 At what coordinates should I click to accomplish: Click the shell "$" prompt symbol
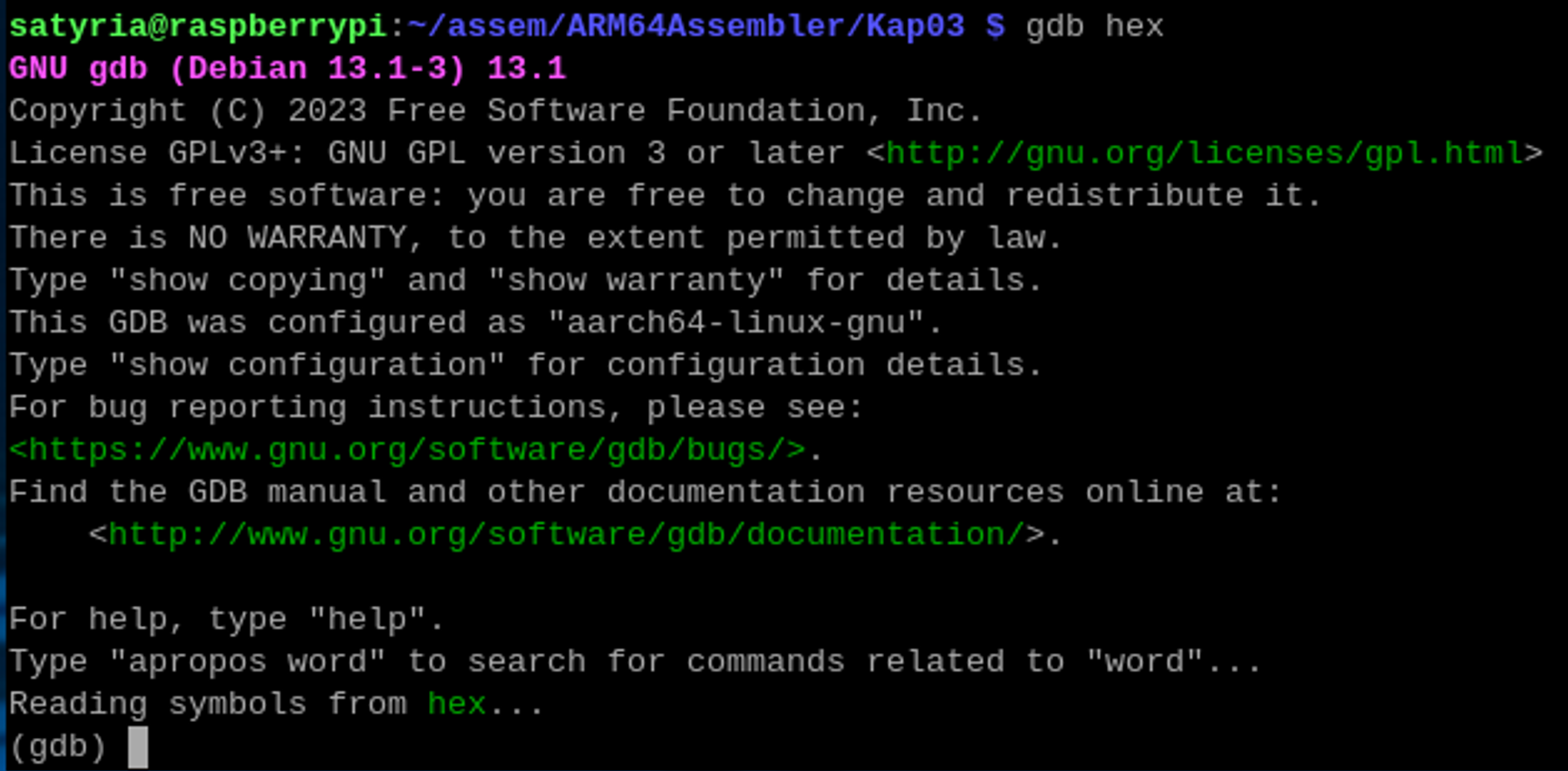[995, 26]
